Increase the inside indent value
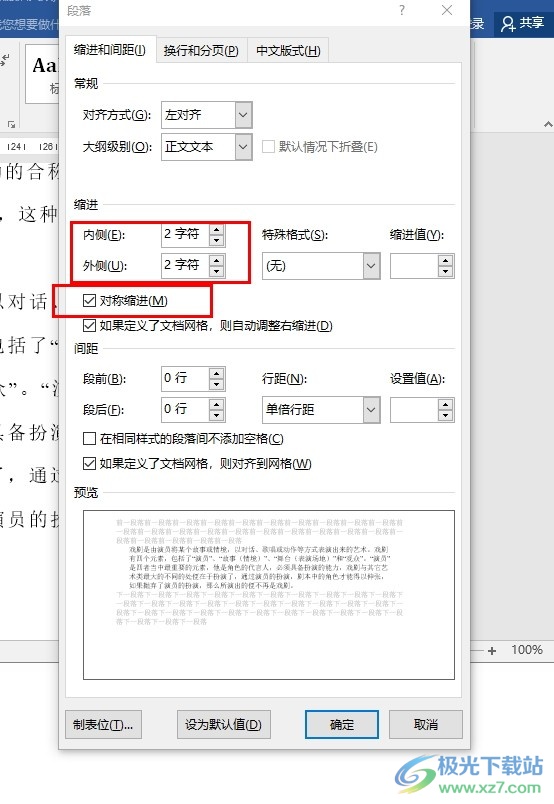 [x=216, y=230]
